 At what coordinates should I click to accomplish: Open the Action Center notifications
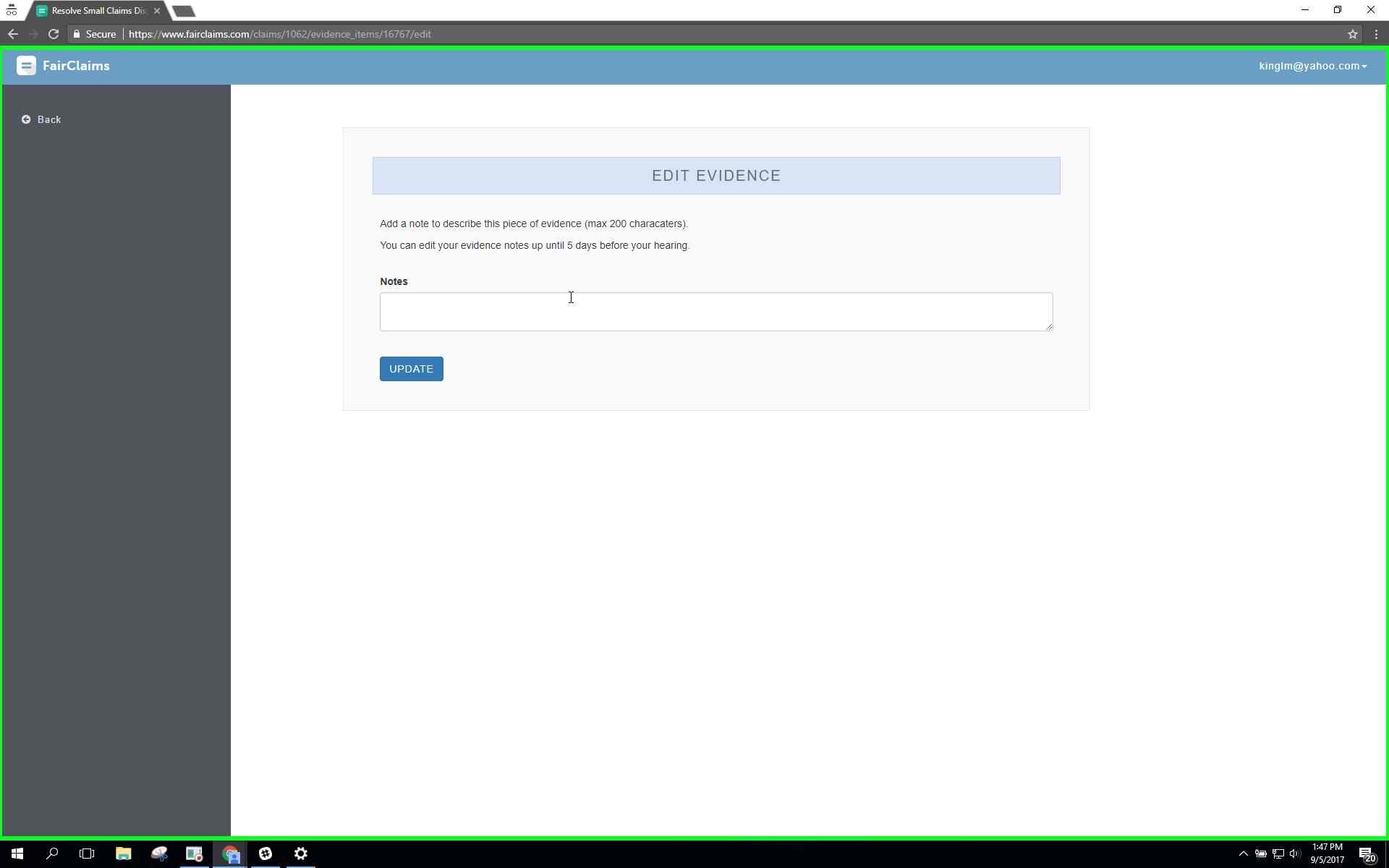pos(1366,854)
